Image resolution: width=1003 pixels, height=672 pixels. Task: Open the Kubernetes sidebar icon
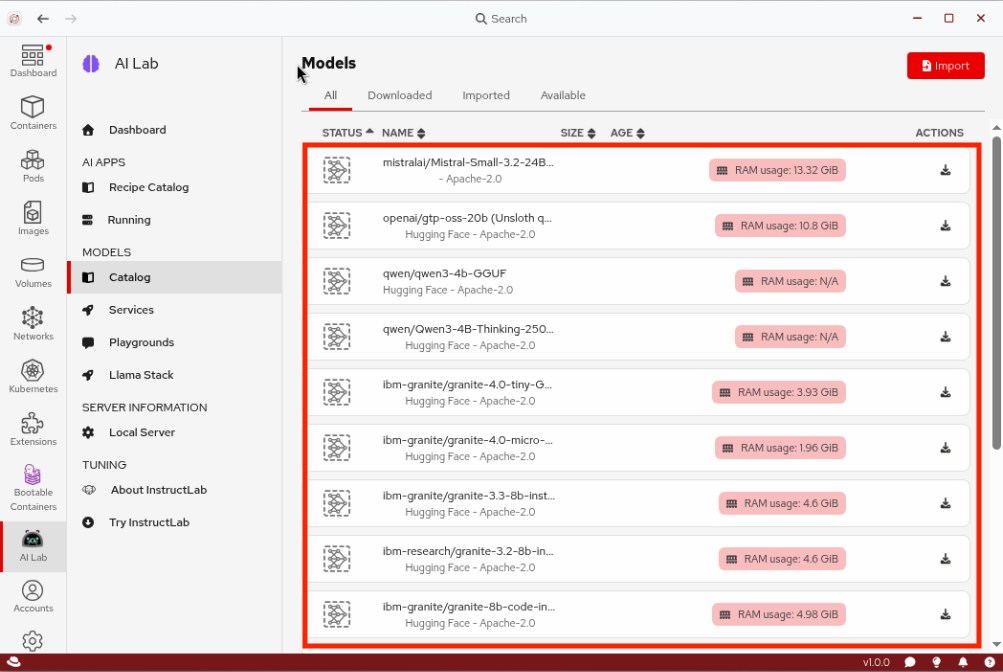[33, 376]
